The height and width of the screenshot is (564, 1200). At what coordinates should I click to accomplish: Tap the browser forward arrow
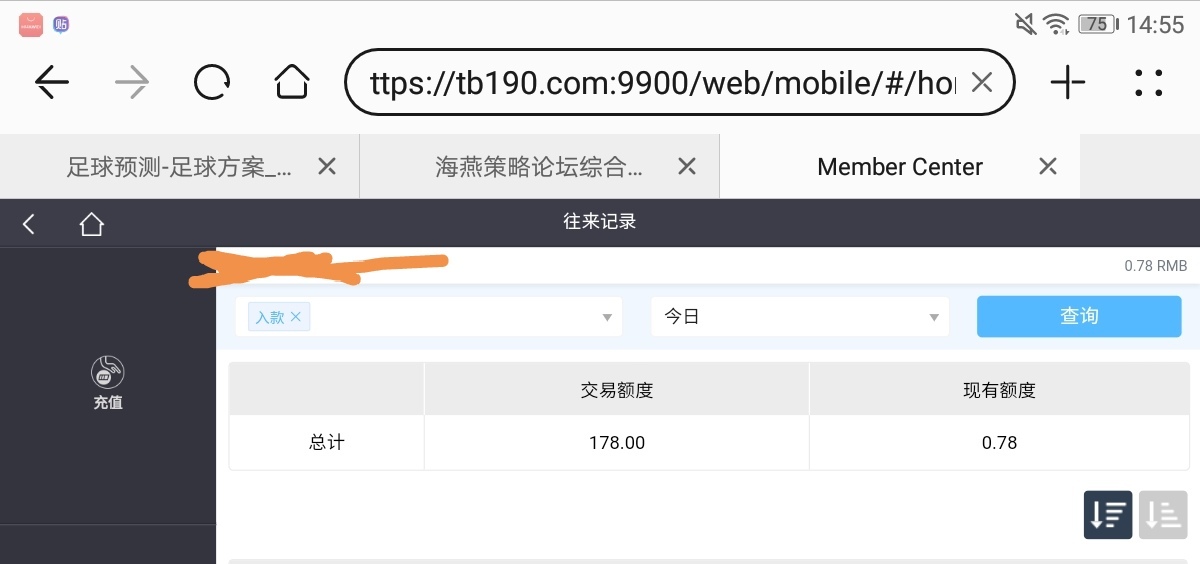(x=132, y=82)
